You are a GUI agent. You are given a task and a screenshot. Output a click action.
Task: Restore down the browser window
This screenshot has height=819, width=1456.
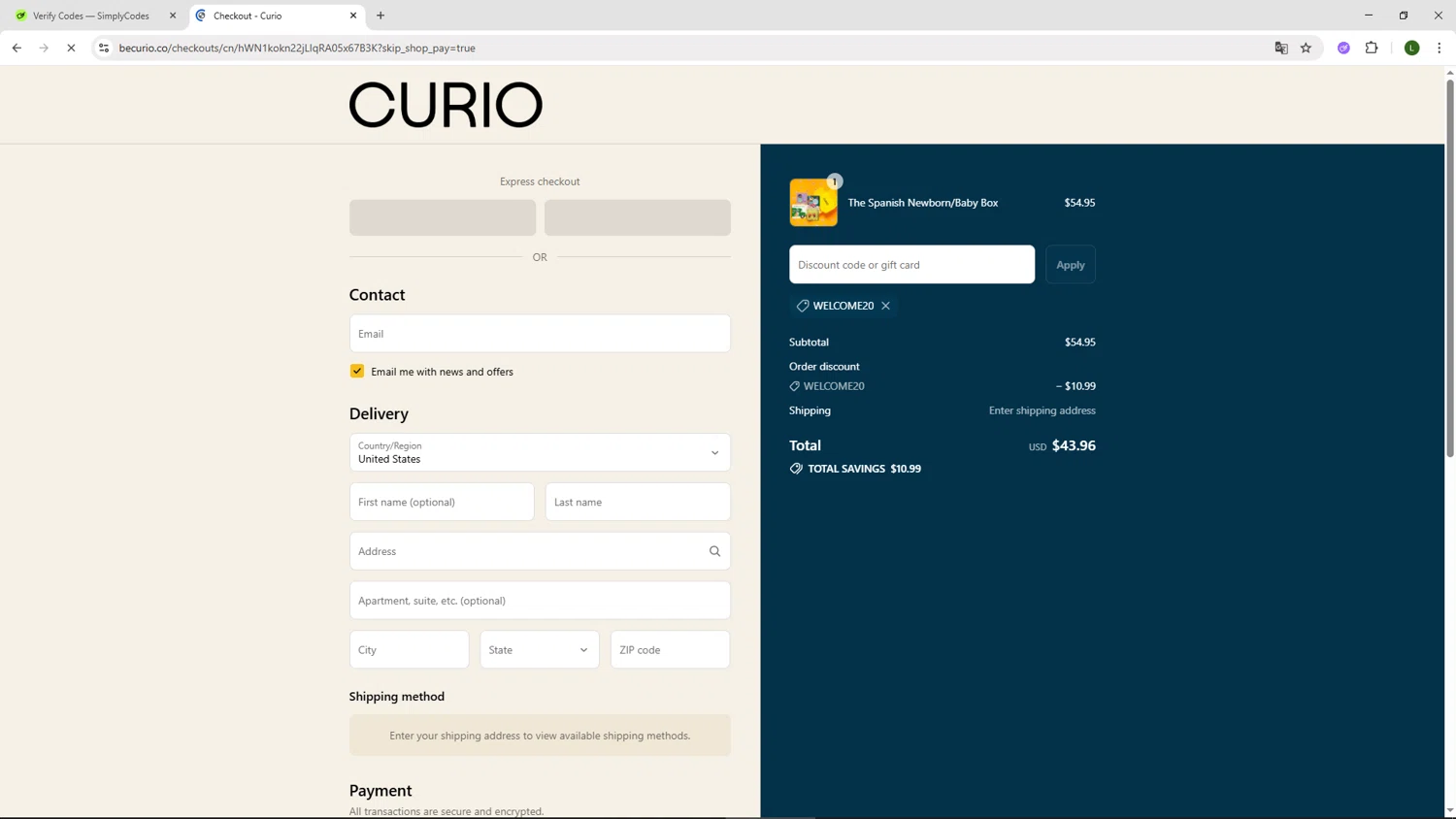point(1404,16)
